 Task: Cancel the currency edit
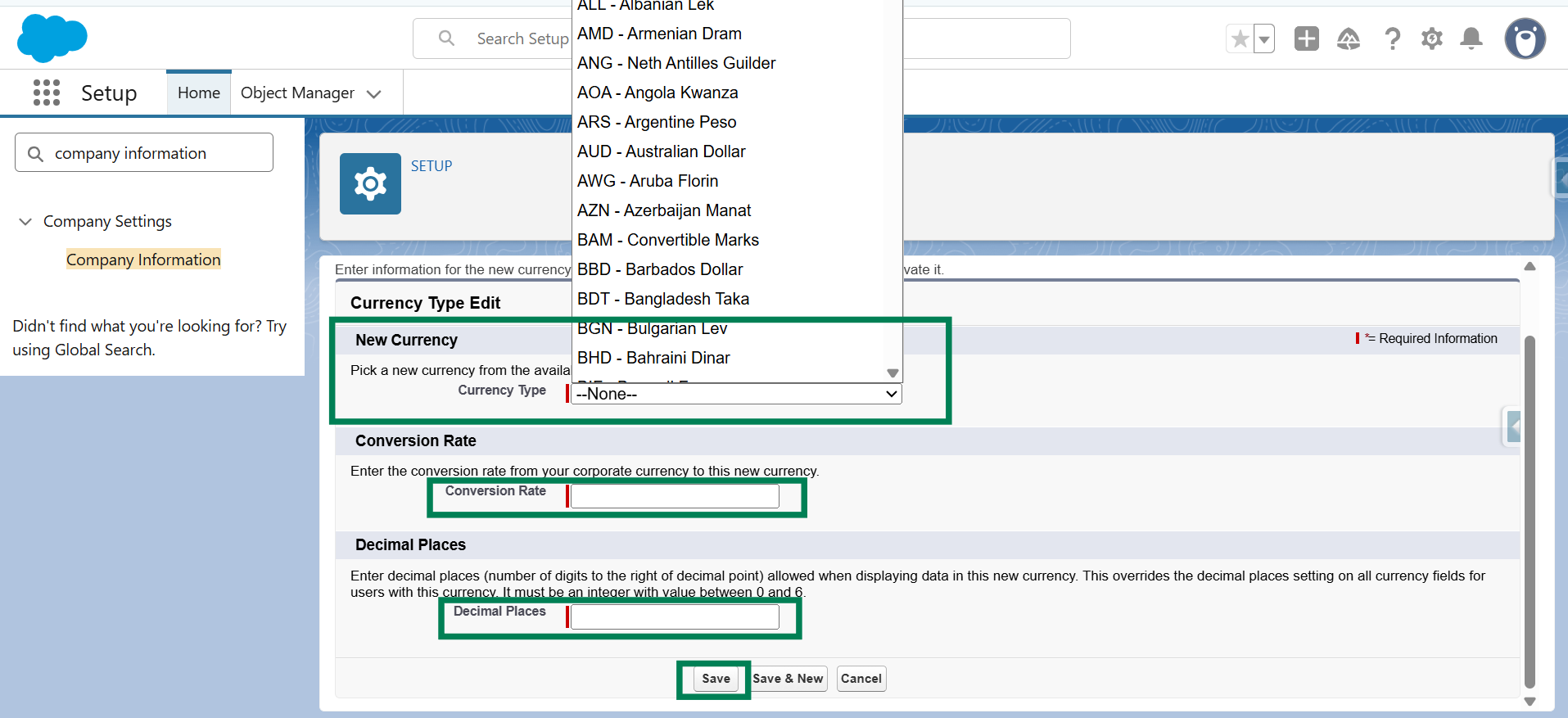[861, 679]
